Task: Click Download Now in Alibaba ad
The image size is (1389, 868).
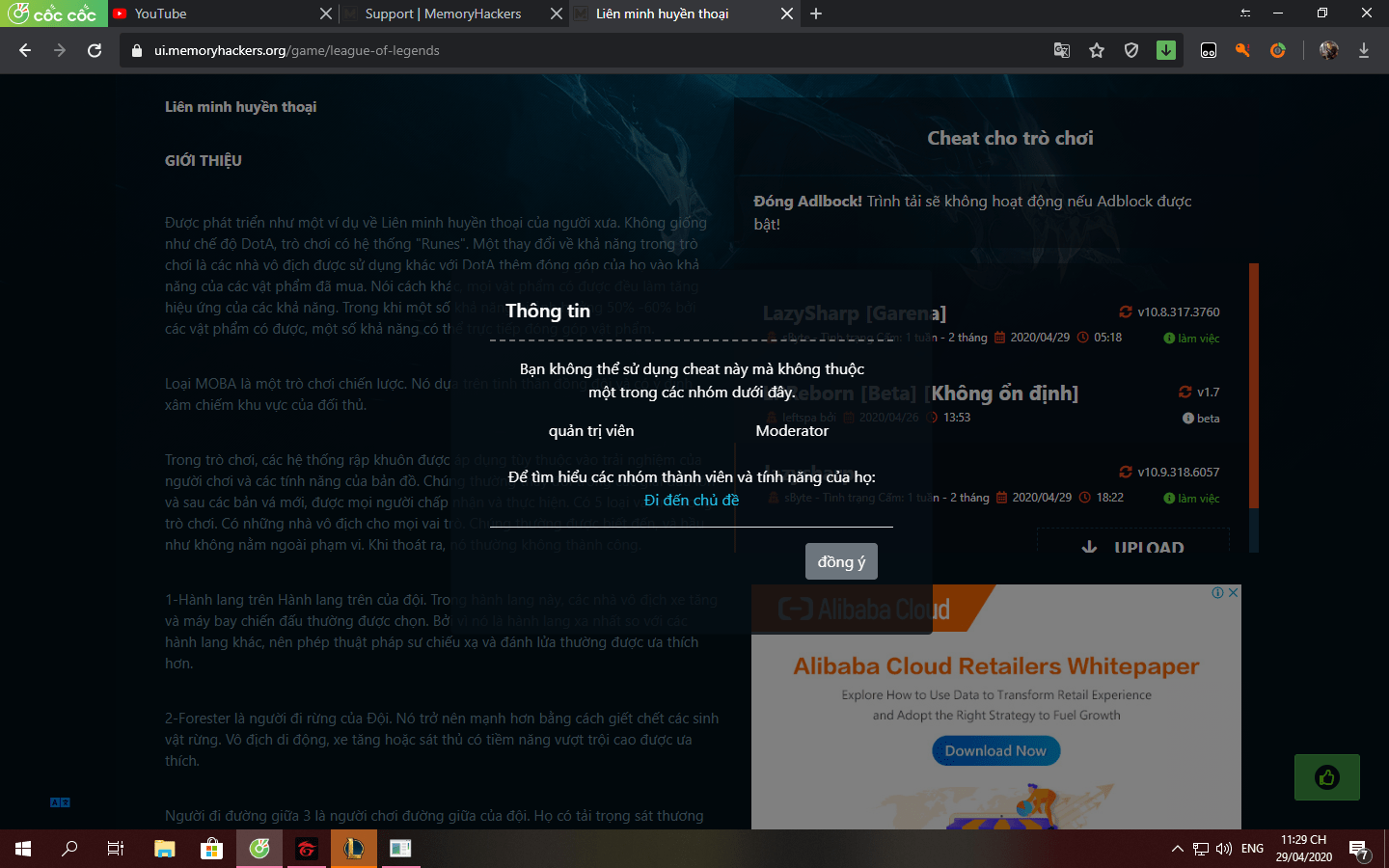Action: pyautogui.click(x=995, y=750)
